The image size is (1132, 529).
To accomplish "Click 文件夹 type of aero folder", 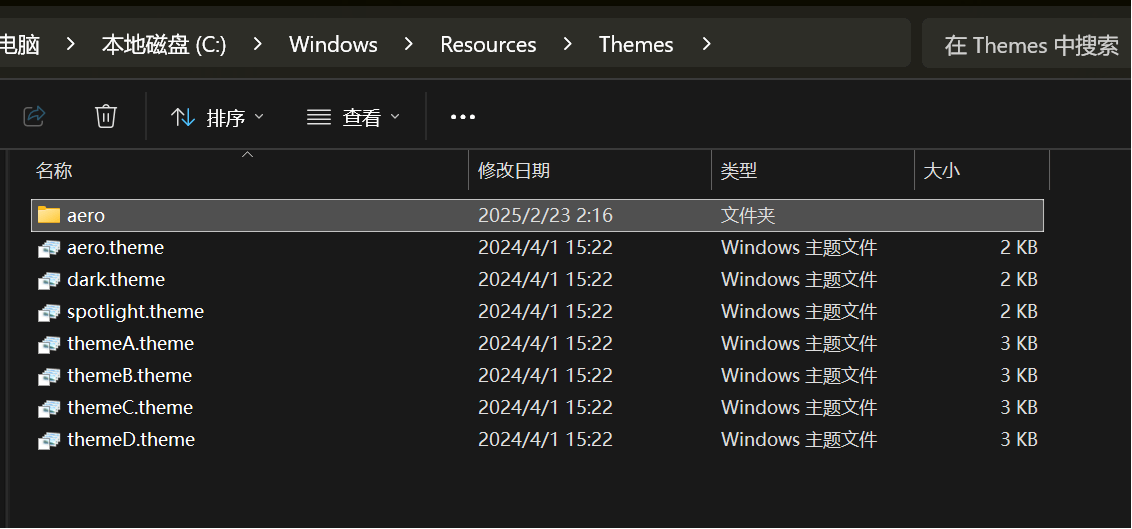I will point(748,215).
